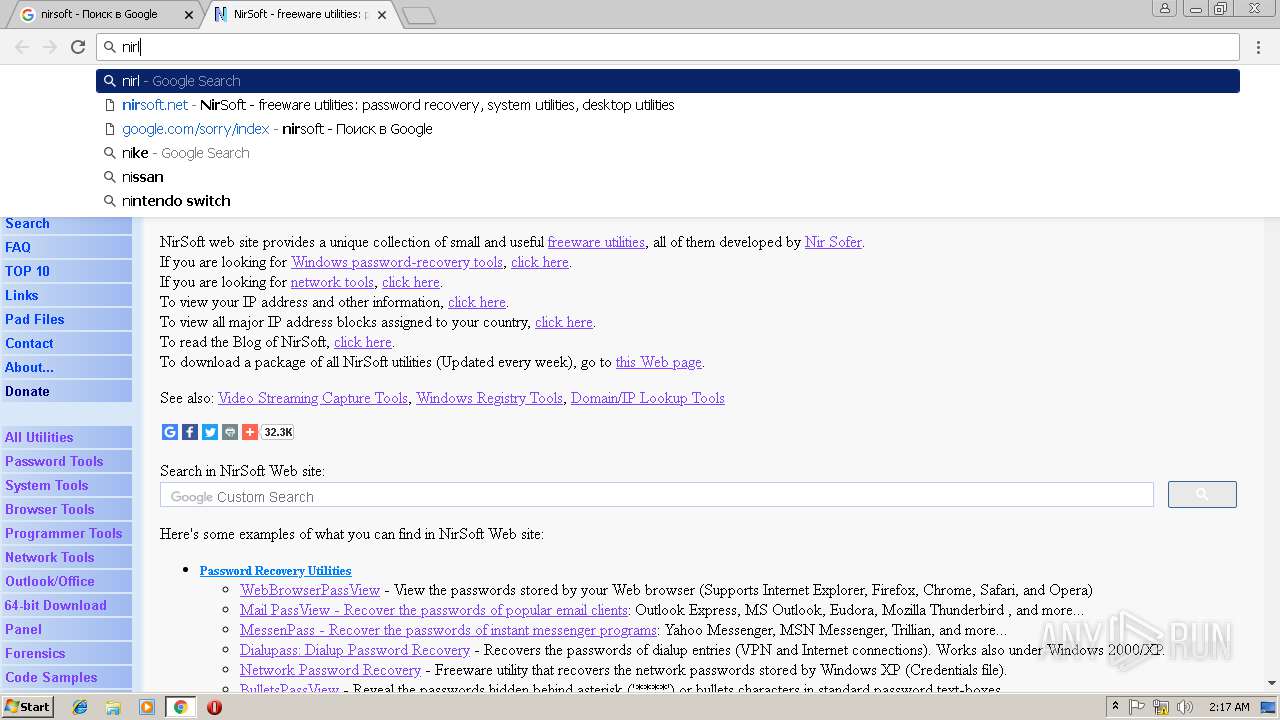The width and height of the screenshot is (1280, 720).
Task: Open 64-bit Download sidebar link
Action: (x=66, y=605)
